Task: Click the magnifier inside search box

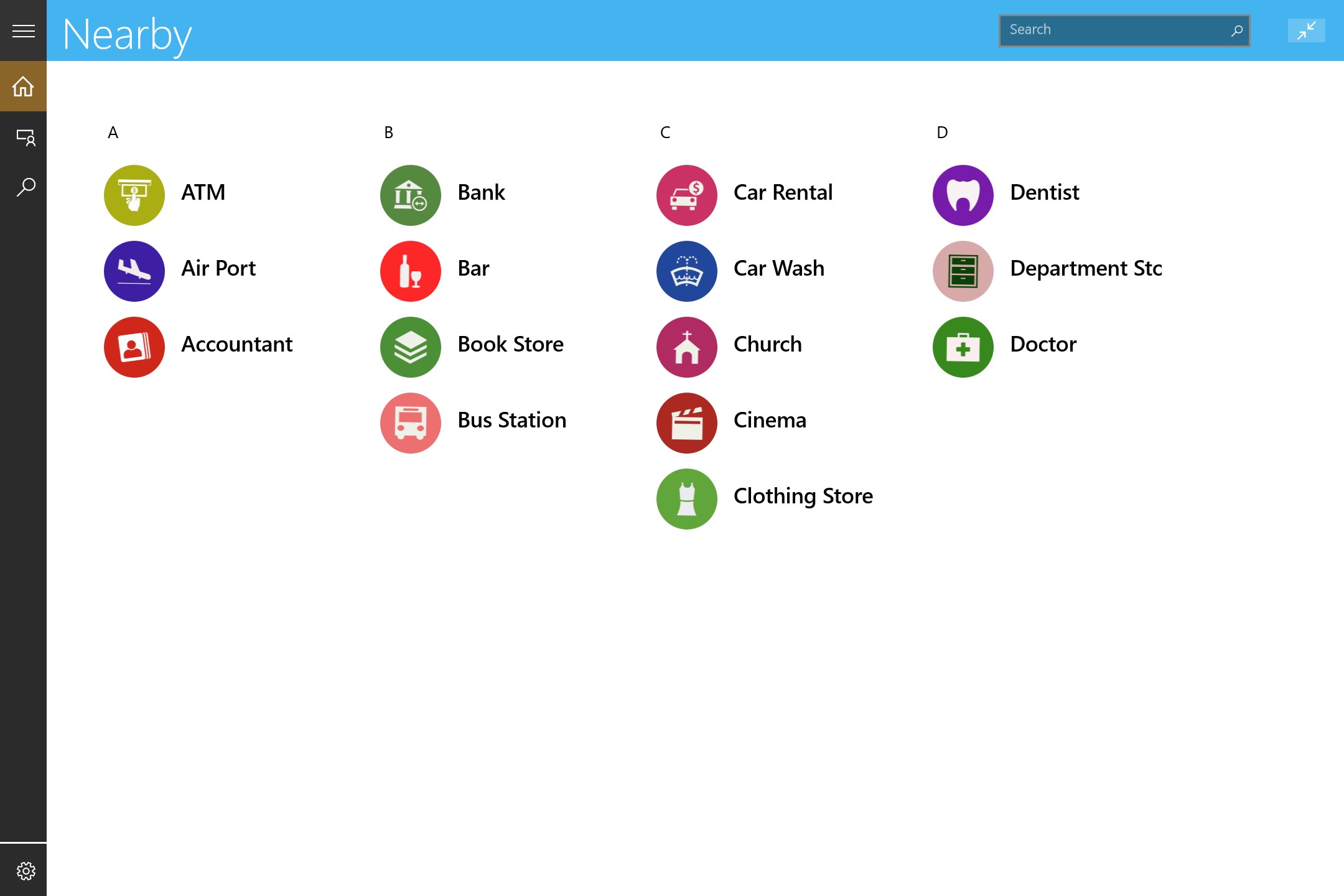Action: [x=1236, y=30]
